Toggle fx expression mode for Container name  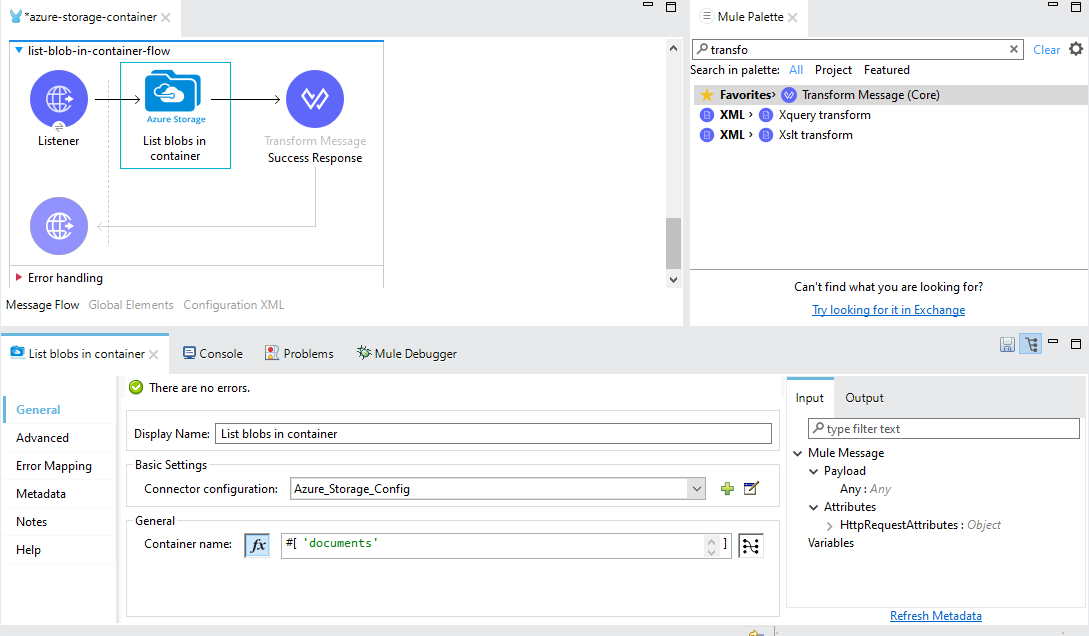pos(257,546)
